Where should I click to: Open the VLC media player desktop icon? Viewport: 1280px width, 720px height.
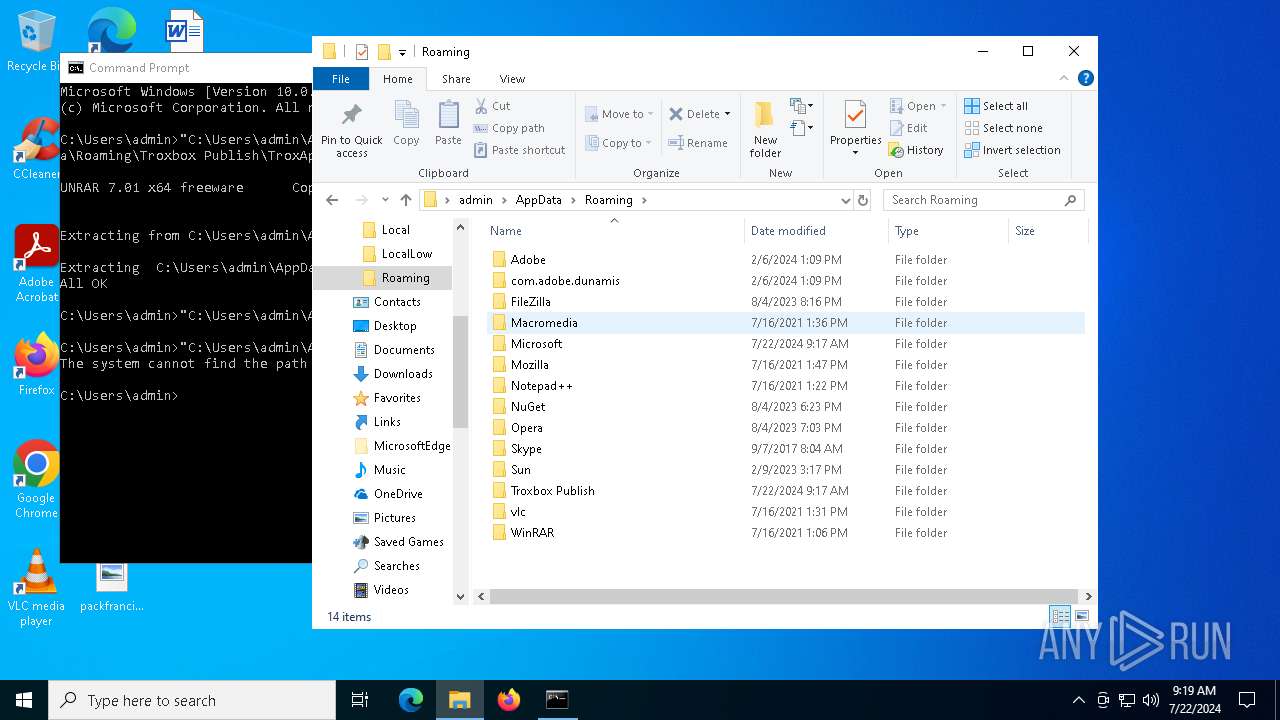[36, 588]
